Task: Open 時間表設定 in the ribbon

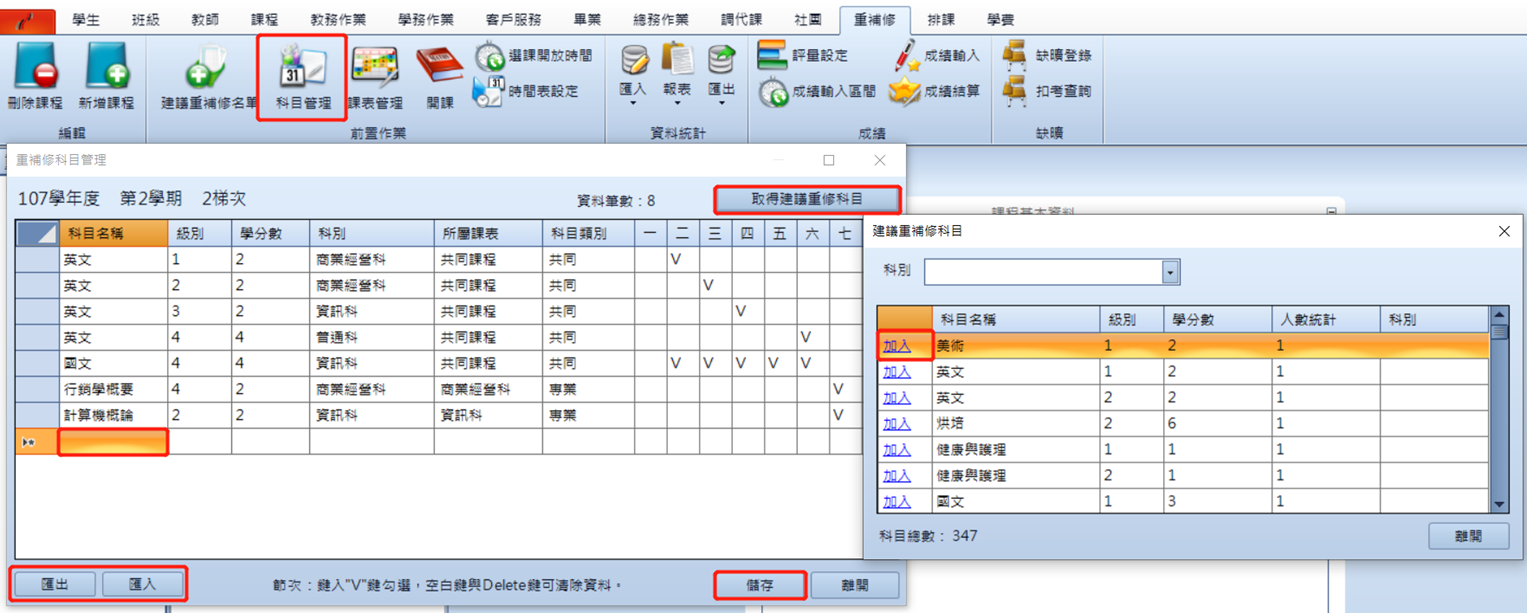Action: point(527,91)
